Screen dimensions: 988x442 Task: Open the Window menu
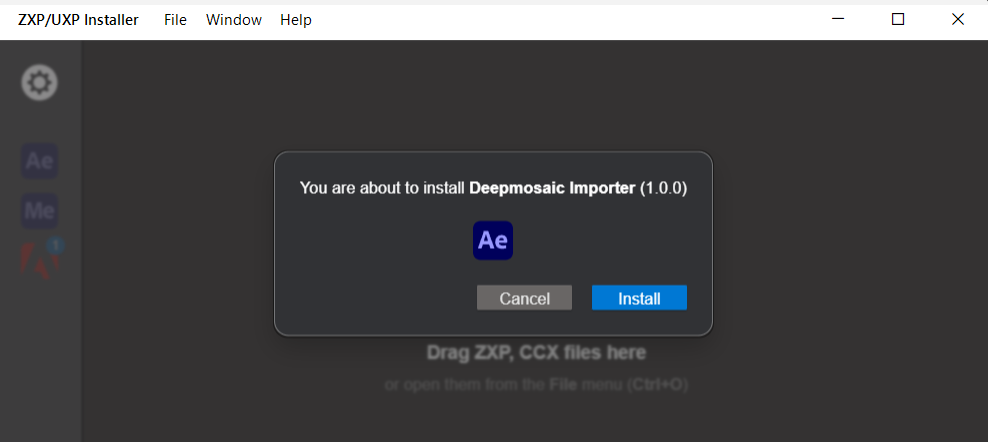click(x=234, y=20)
